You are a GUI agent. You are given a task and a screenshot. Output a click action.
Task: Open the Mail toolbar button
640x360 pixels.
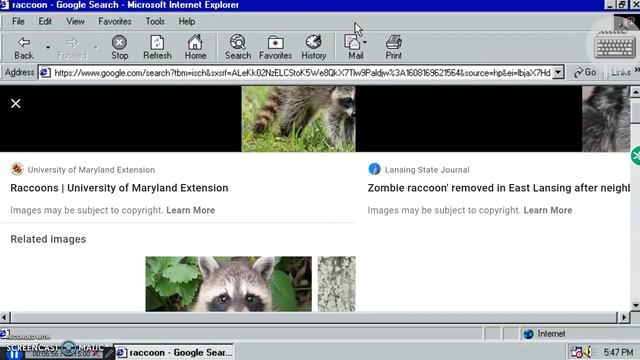[355, 47]
